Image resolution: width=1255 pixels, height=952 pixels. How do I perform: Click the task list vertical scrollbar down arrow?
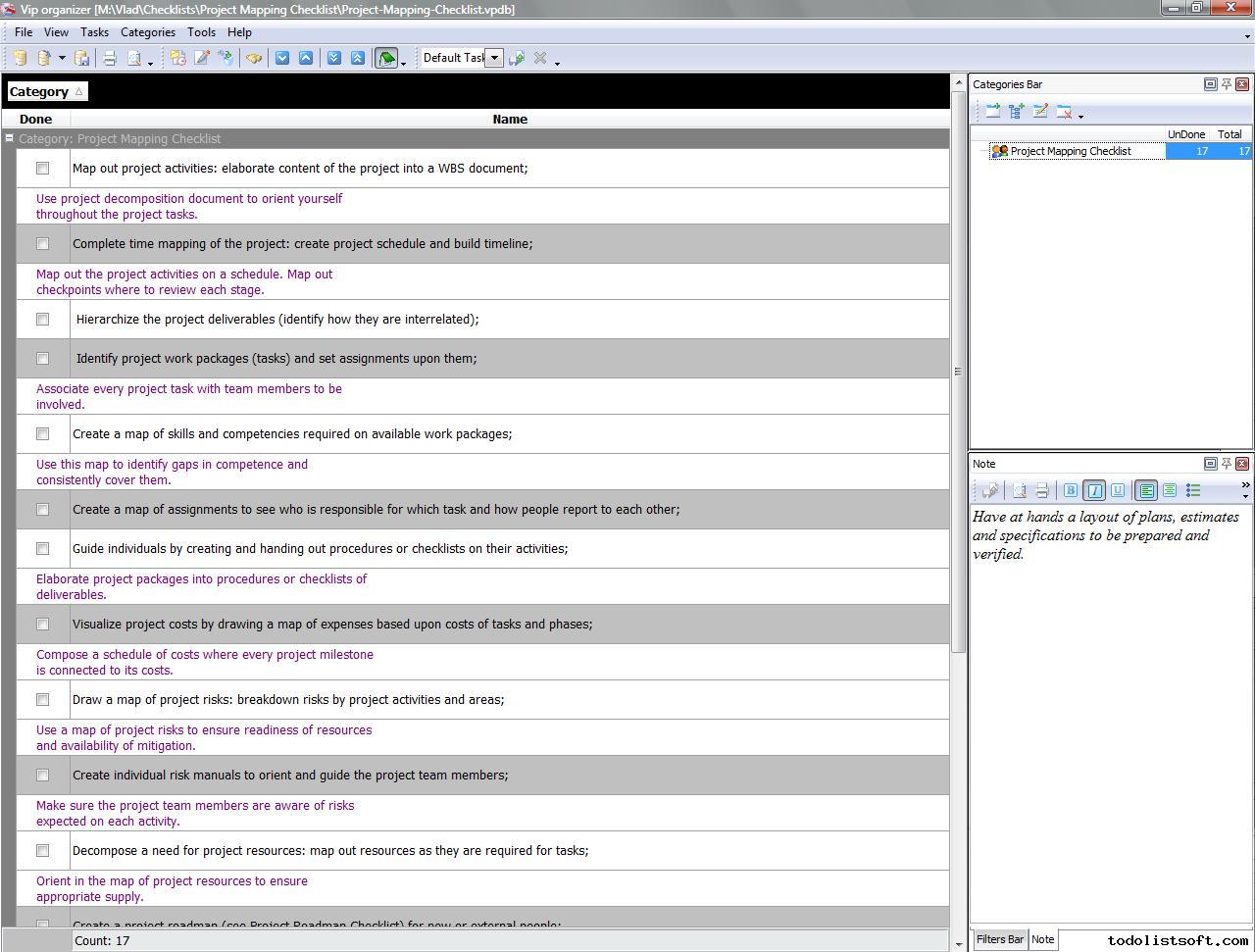point(959,944)
